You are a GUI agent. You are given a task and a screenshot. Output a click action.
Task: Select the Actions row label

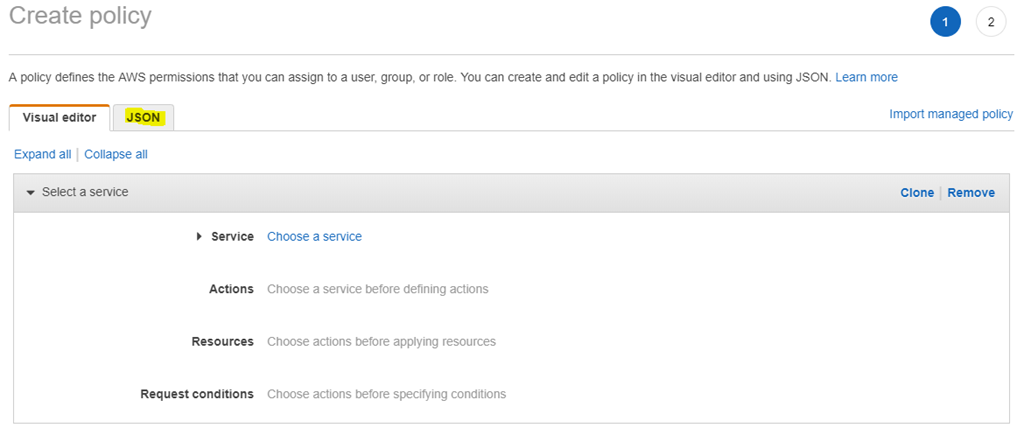pos(231,289)
